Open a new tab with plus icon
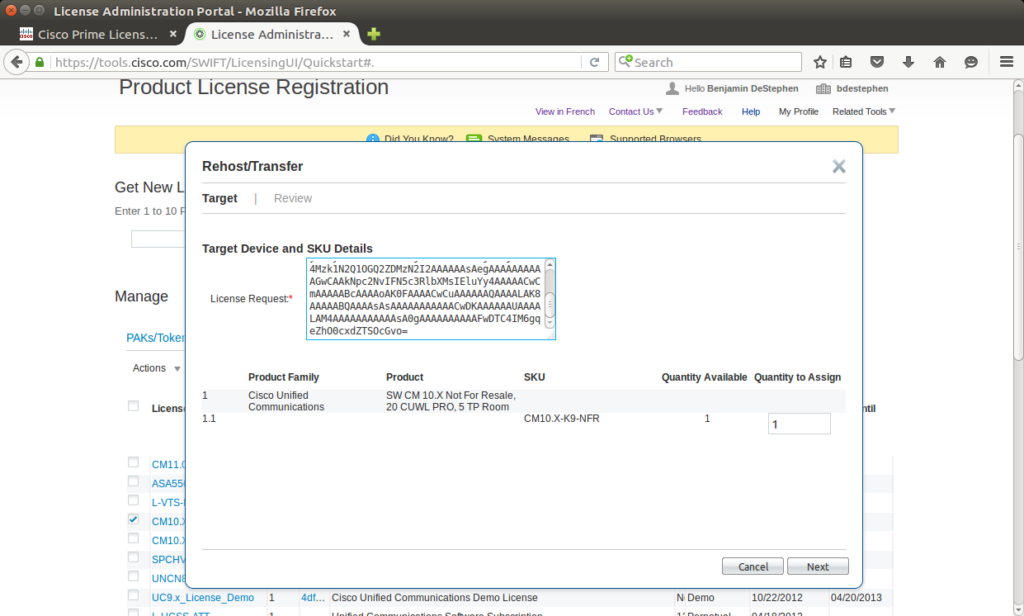The width and height of the screenshot is (1024, 616). point(374,34)
